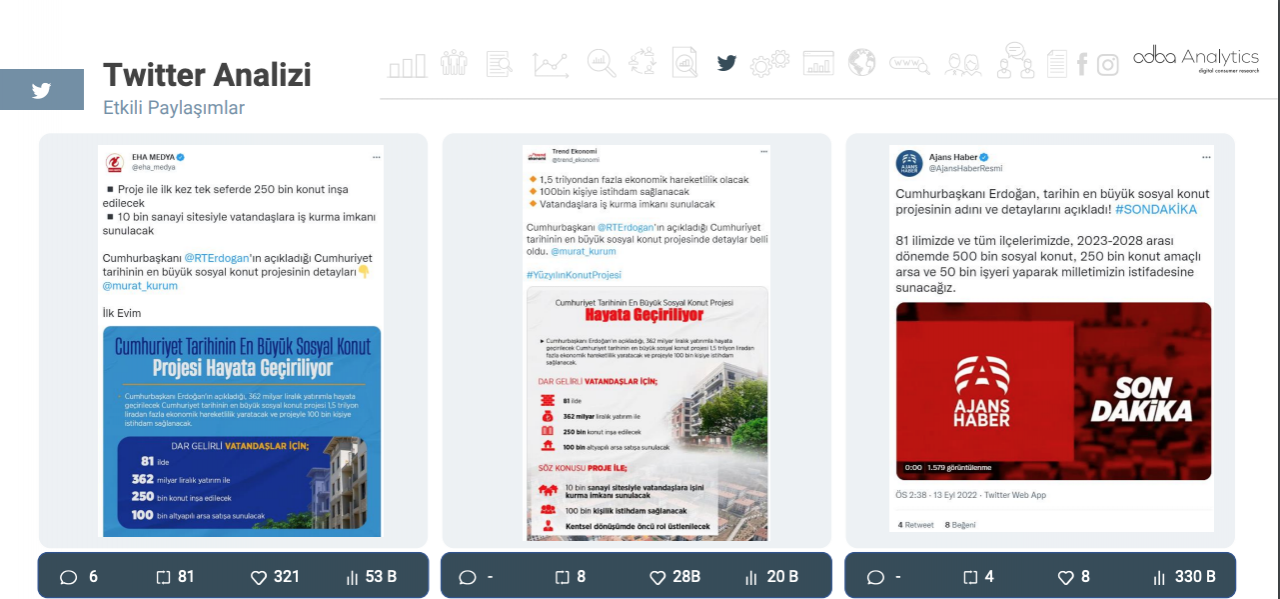Click the retweet icon showing 81

(164, 577)
